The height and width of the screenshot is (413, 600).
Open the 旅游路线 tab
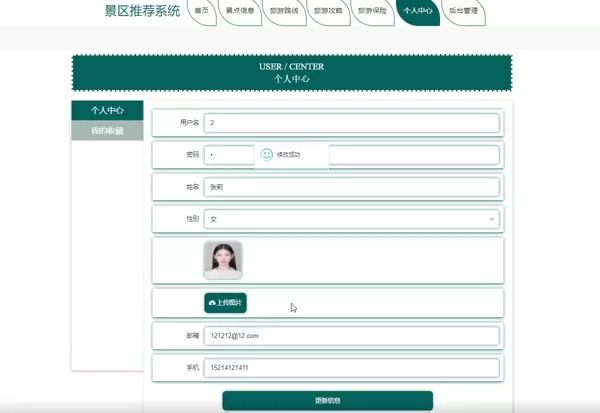284,12
